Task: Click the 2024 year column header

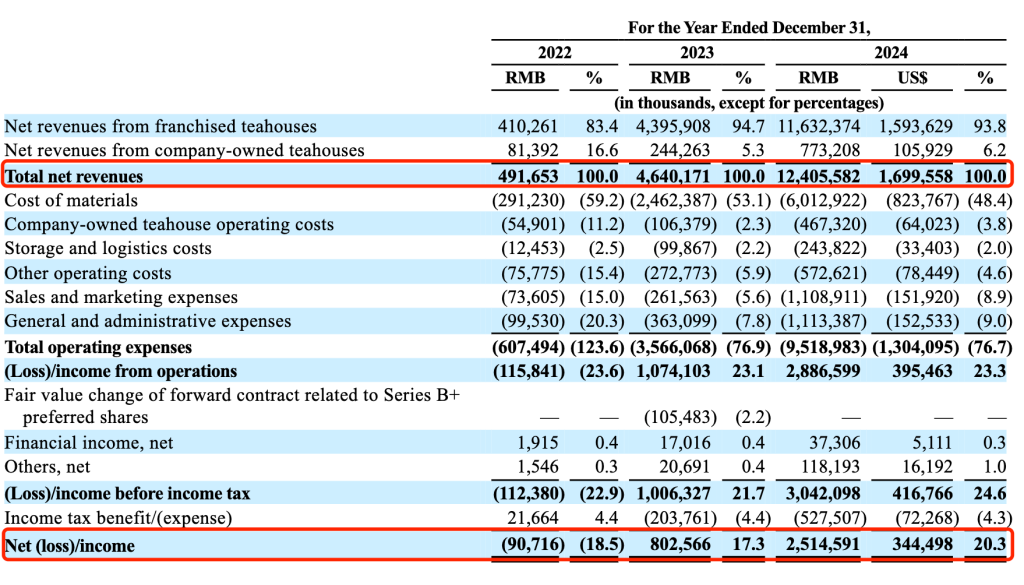Action: (x=890, y=53)
